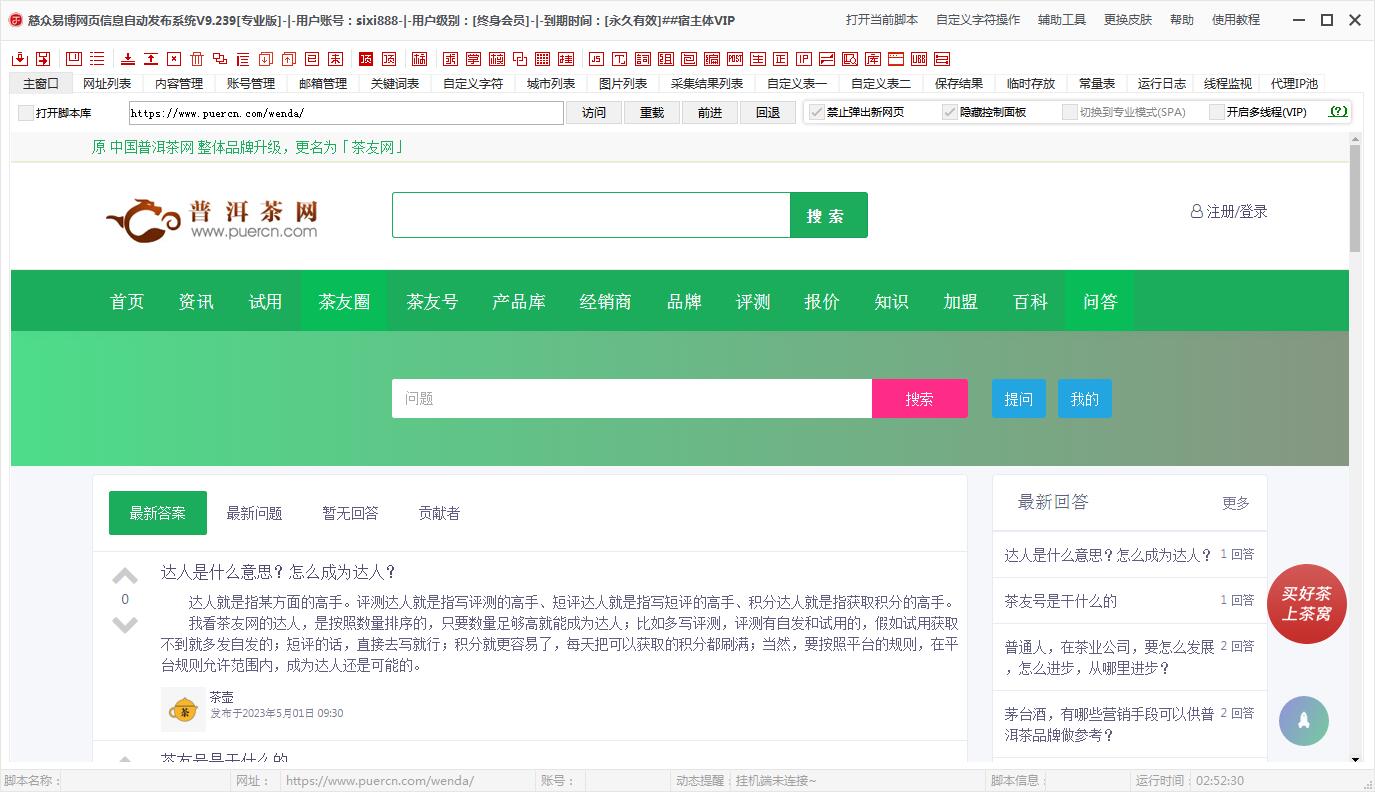Click the 挂 toolbar icon
The width and height of the screenshot is (1375, 792).
pos(565,59)
